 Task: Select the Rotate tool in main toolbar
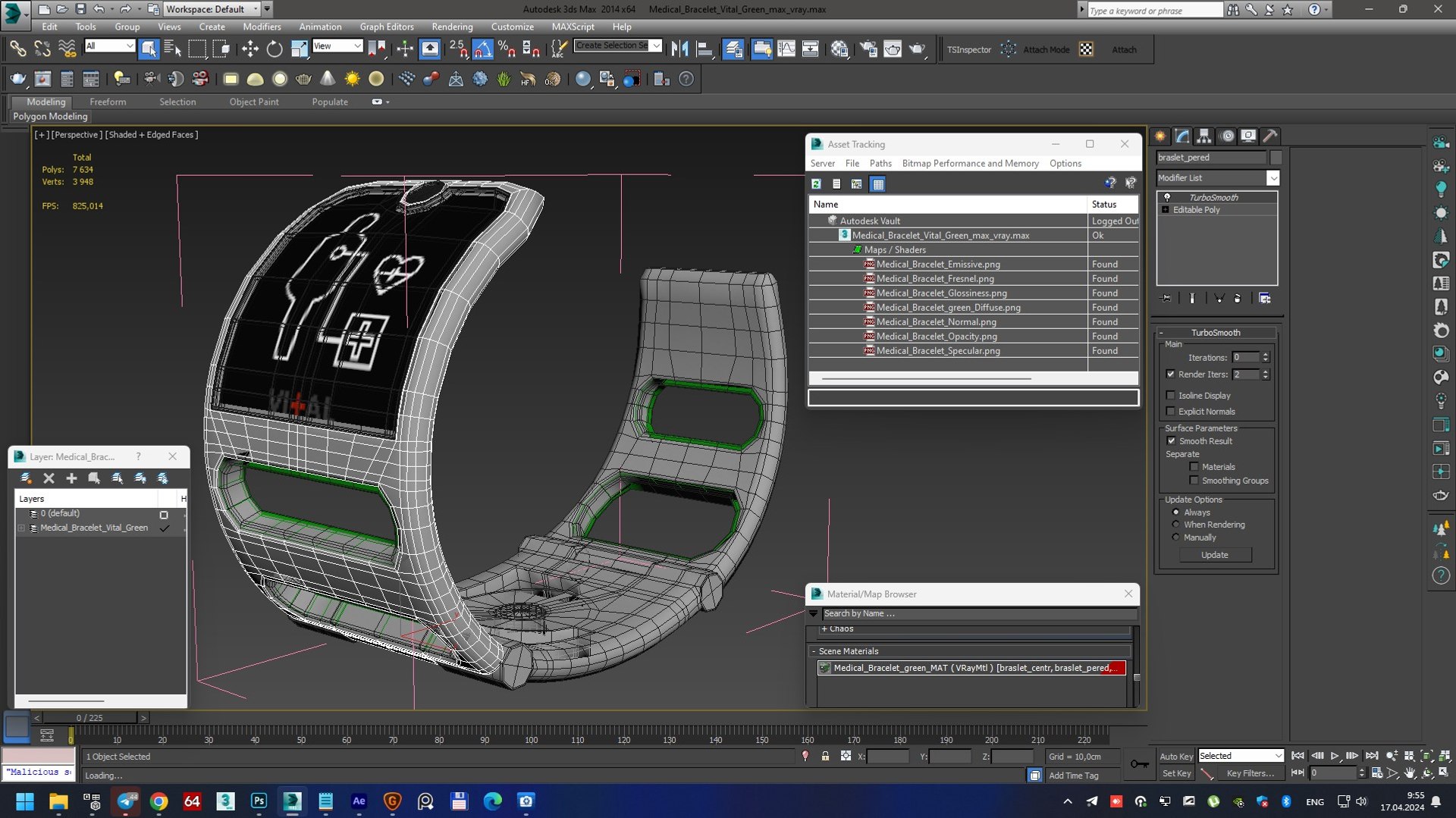(274, 49)
